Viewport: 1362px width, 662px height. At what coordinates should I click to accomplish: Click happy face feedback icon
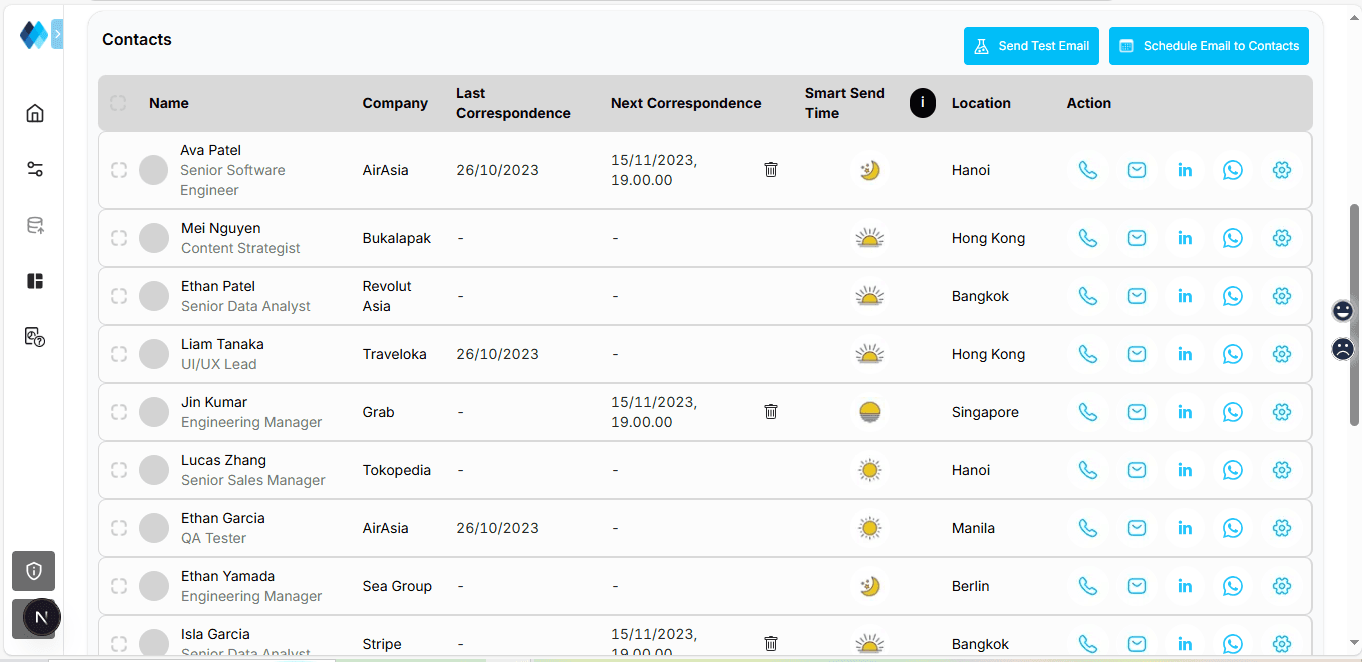(1343, 311)
